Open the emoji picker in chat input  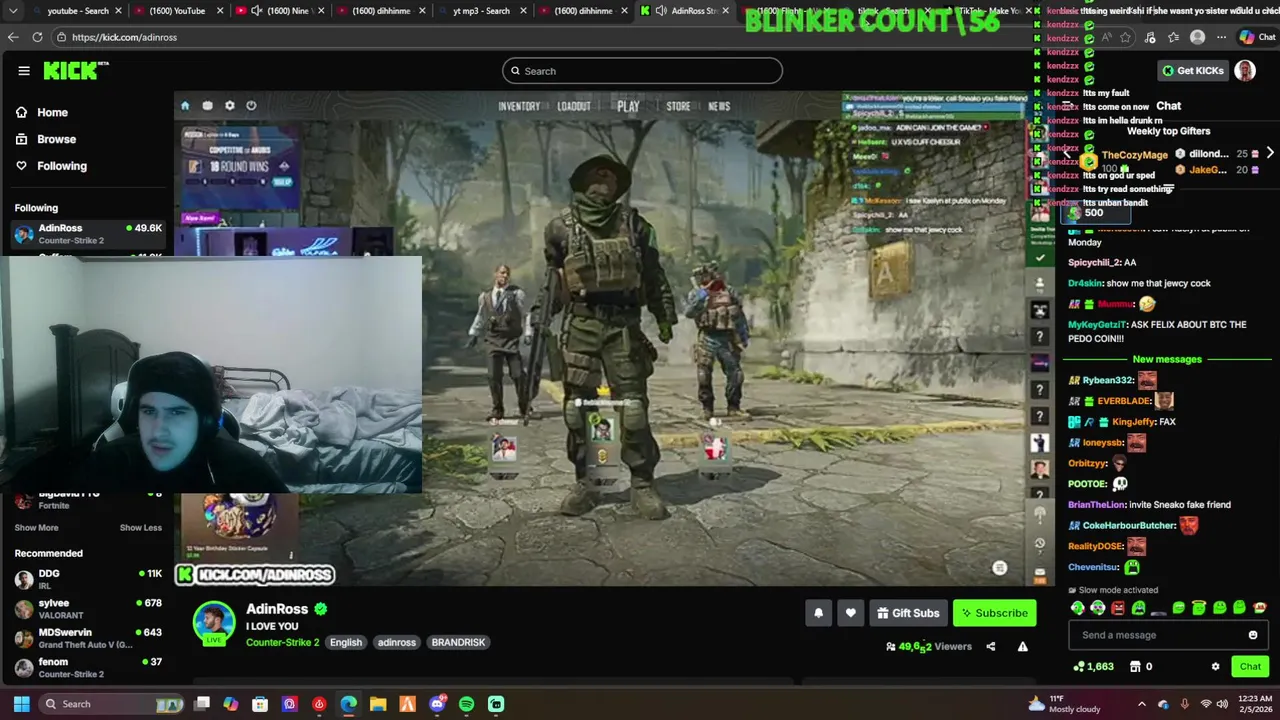tap(1253, 635)
